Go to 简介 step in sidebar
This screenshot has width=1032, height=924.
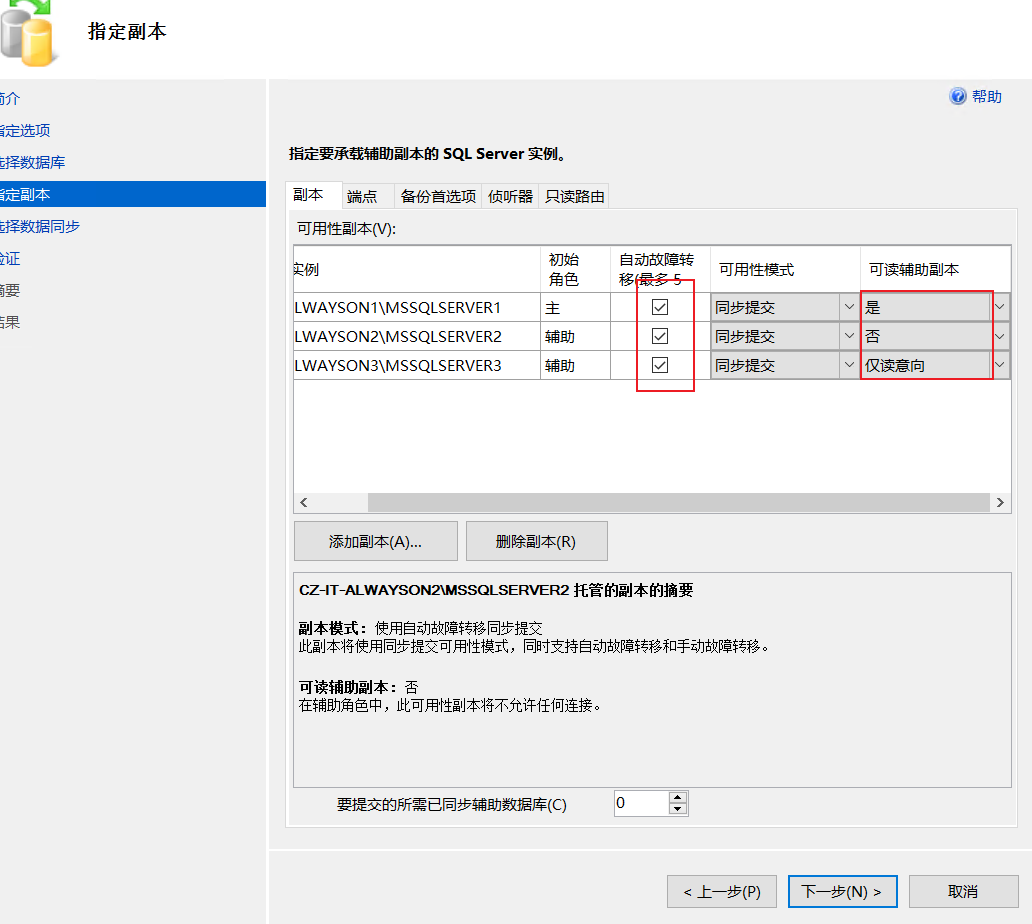pos(10,99)
